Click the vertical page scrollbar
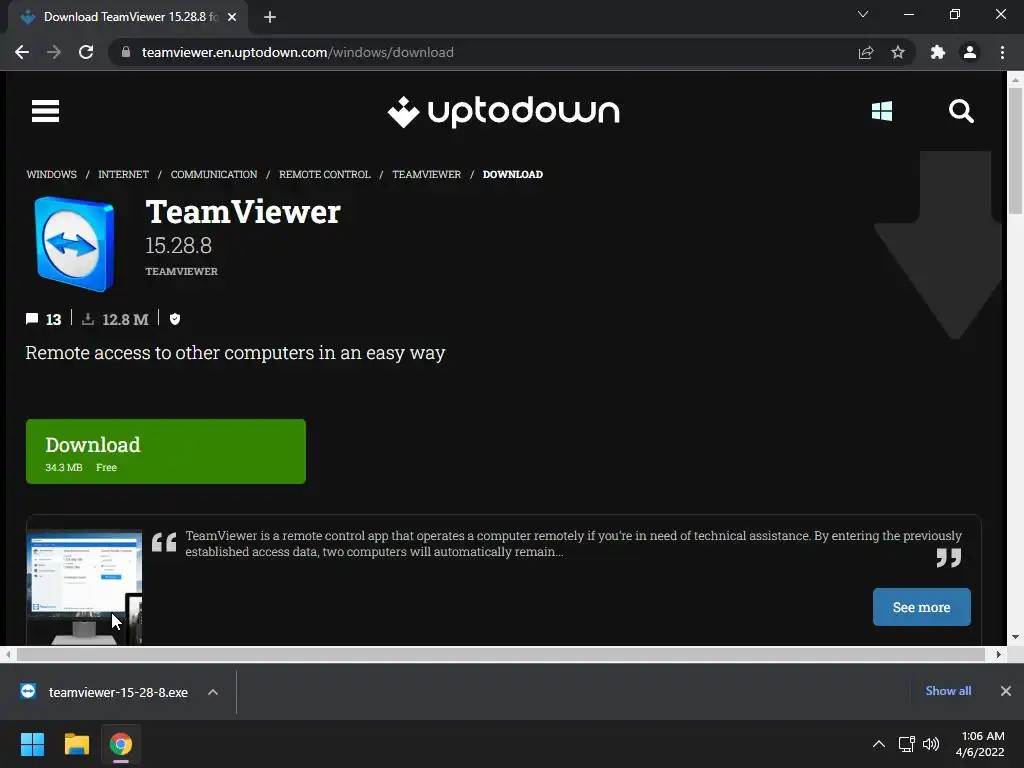 click(x=1015, y=152)
